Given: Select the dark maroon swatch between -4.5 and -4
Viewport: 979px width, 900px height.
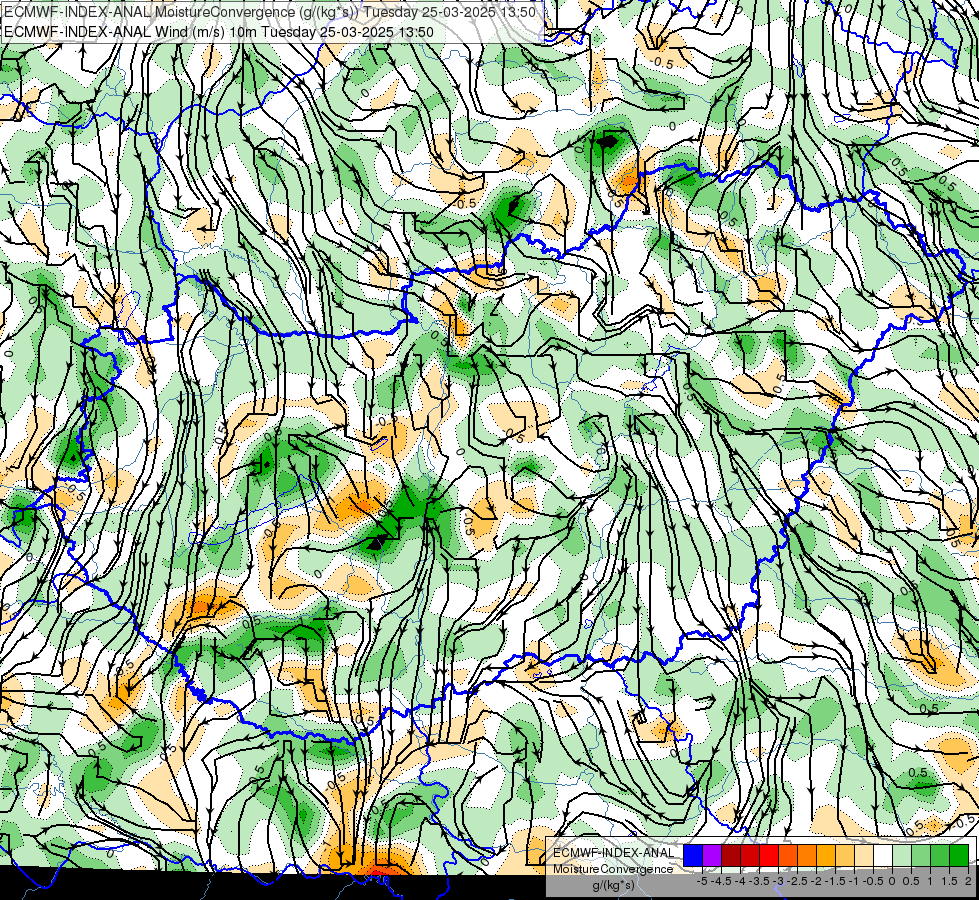Looking at the screenshot, I should click(731, 855).
